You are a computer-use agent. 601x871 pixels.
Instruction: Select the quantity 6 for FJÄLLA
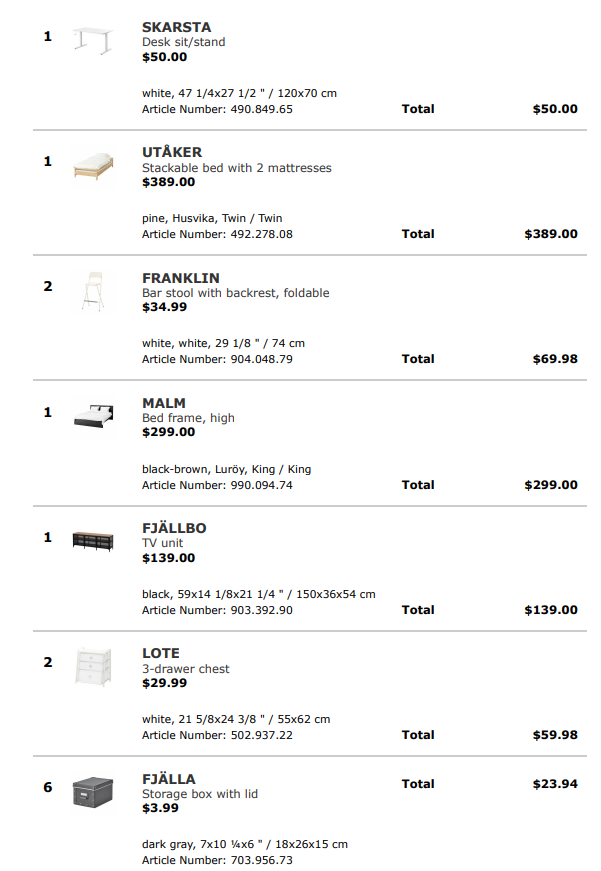(48, 787)
